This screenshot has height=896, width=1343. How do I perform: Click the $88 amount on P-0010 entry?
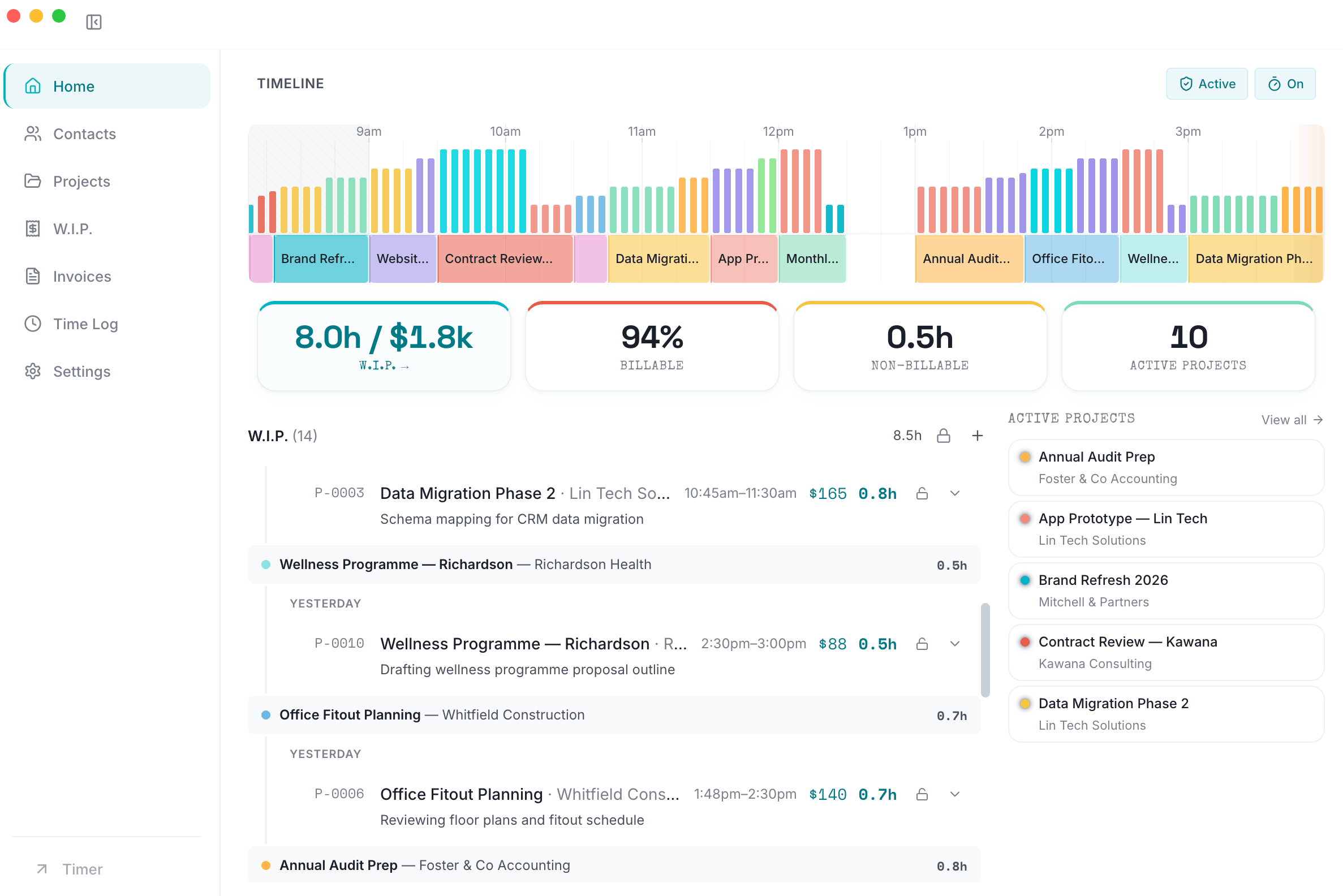click(x=832, y=645)
